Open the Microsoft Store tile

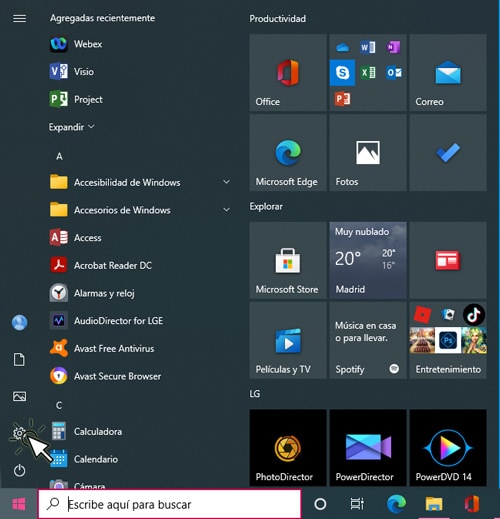288,260
